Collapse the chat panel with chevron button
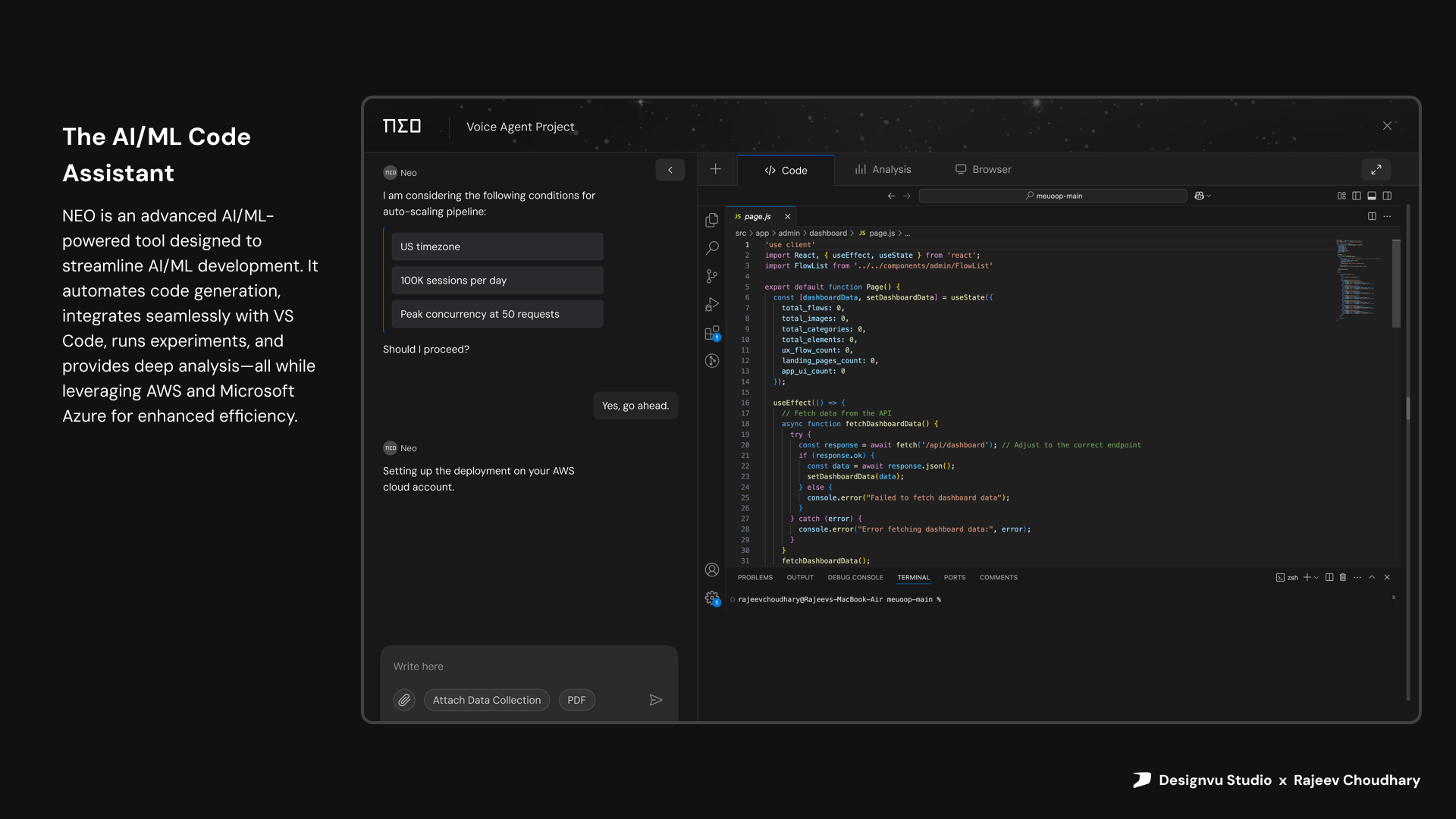 (670, 170)
